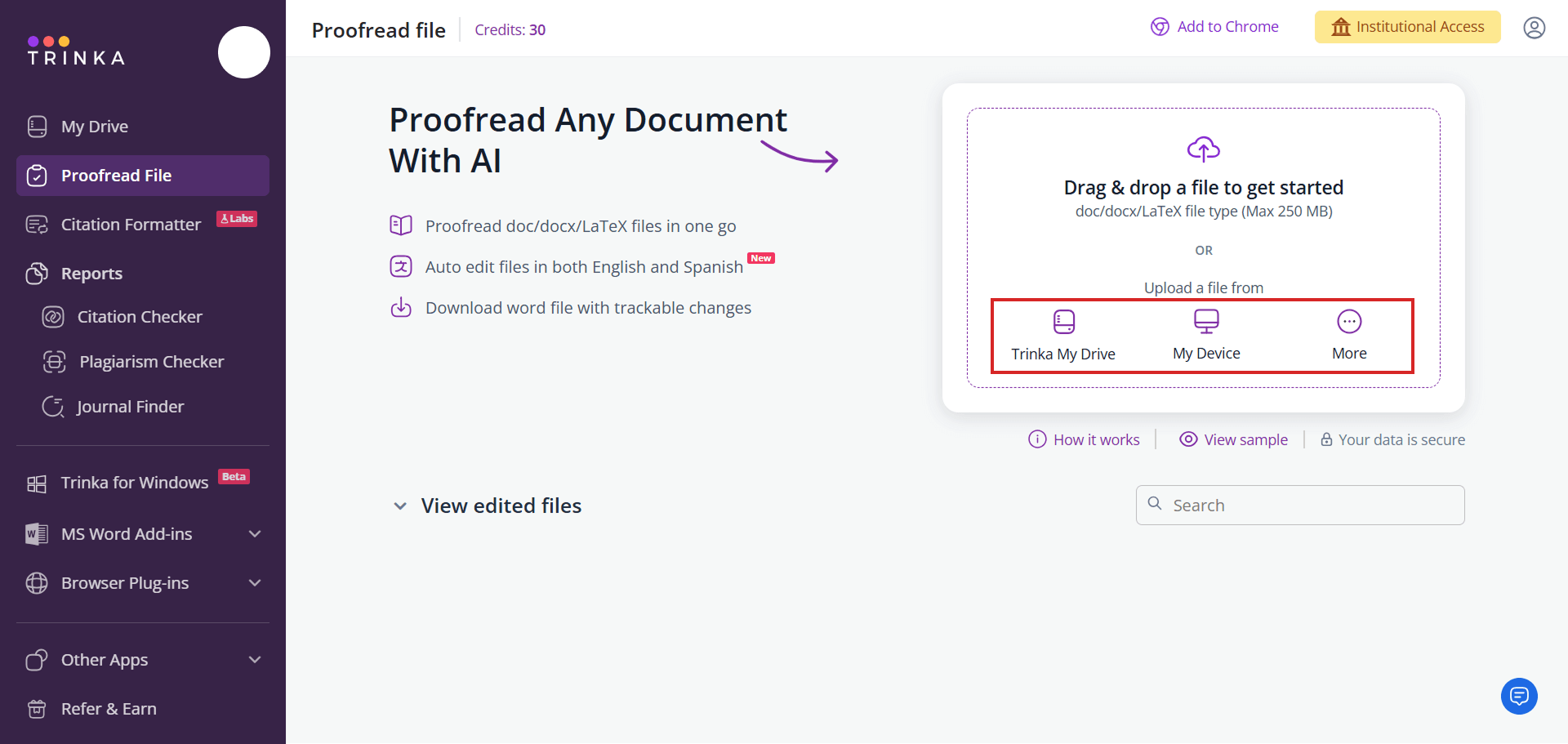
Task: Click the Plagiarism Checker scan icon
Action: point(55,362)
